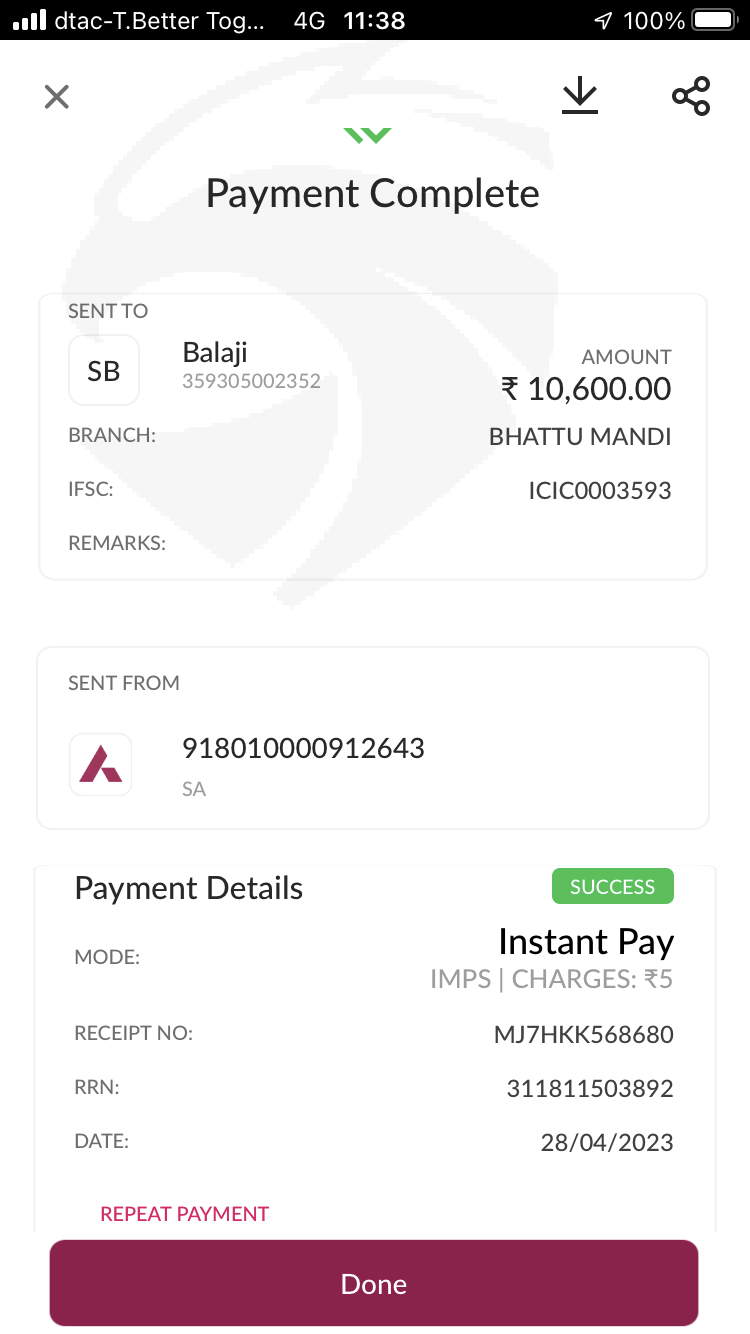Tap the green SUCCESS status badge
The height and width of the screenshot is (1334, 750).
(612, 887)
